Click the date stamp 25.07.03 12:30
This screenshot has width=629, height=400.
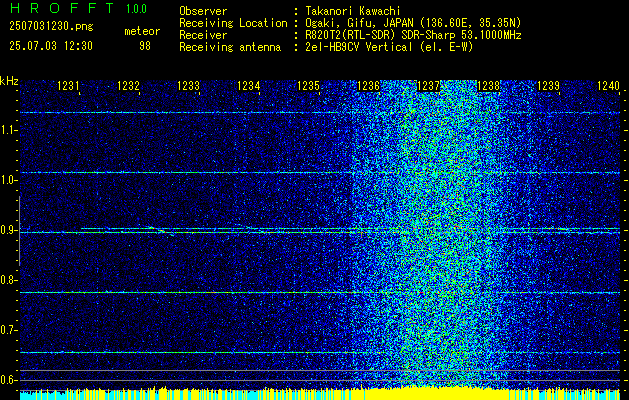pos(51,46)
